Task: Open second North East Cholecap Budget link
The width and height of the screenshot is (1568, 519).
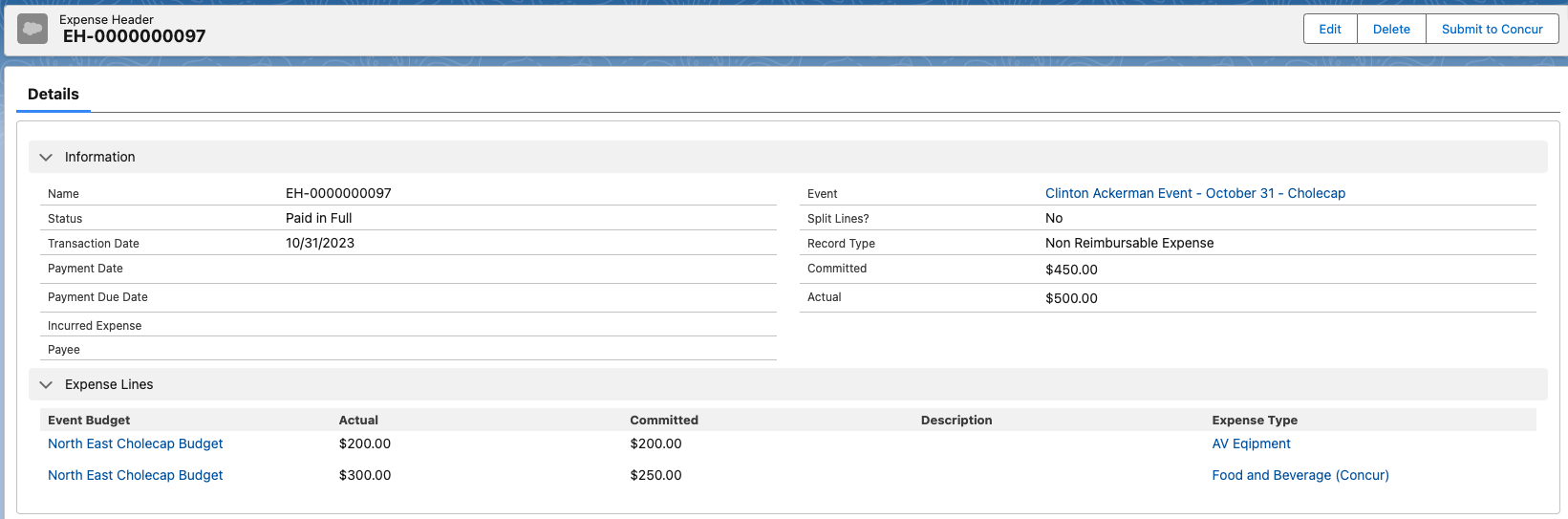Action: 135,475
